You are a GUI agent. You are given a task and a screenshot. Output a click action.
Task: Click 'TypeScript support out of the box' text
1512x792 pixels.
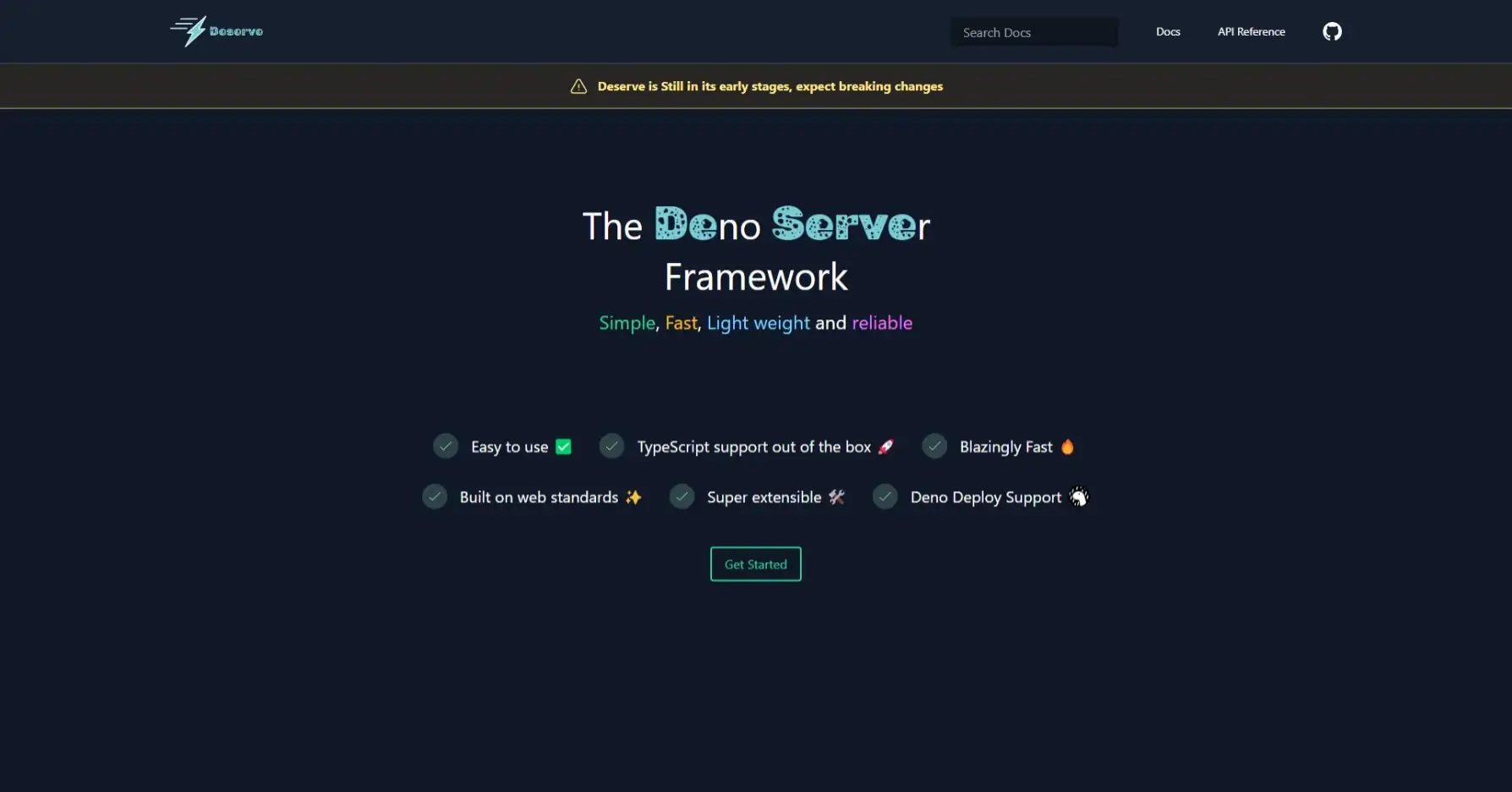pyautogui.click(x=753, y=446)
